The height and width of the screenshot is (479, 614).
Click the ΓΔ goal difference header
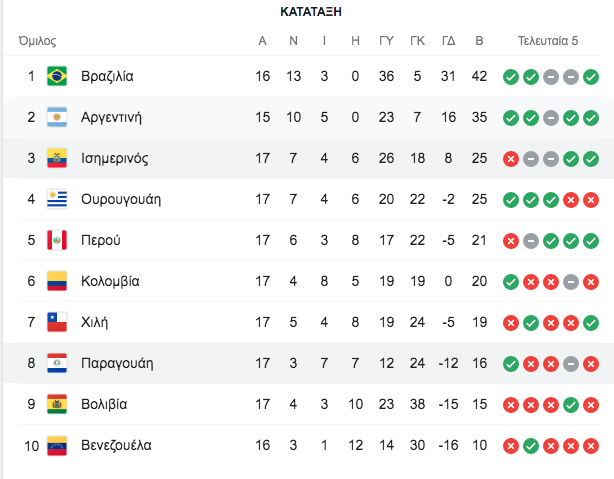(448, 41)
